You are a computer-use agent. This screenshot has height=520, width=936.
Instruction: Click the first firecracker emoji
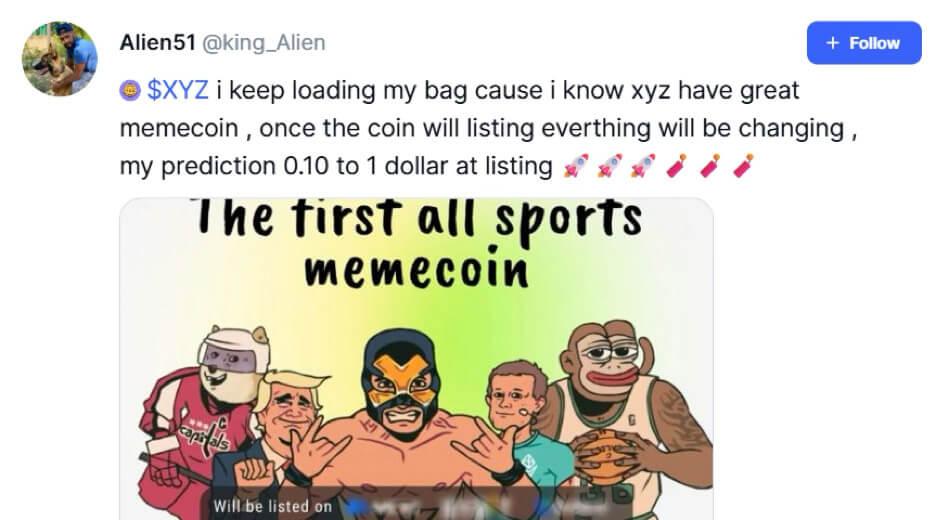pyautogui.click(x=676, y=165)
